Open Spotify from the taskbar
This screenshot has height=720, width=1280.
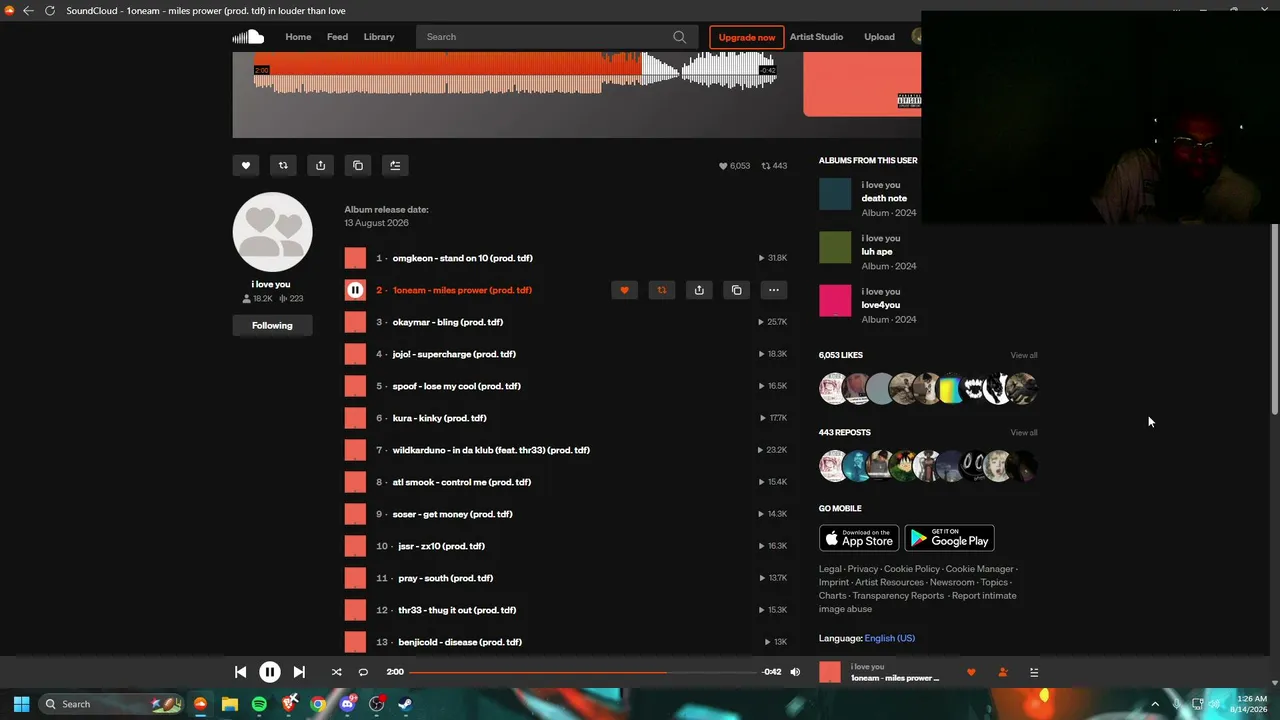259,704
